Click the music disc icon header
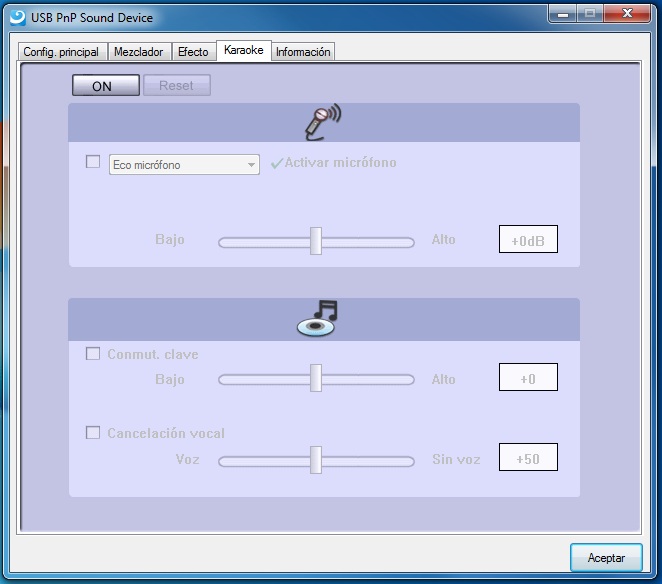The width and height of the screenshot is (662, 584). pos(317,319)
